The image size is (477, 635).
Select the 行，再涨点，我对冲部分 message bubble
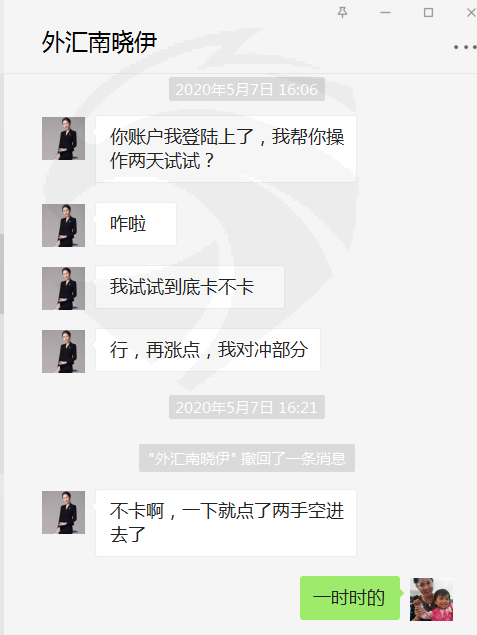[208, 350]
